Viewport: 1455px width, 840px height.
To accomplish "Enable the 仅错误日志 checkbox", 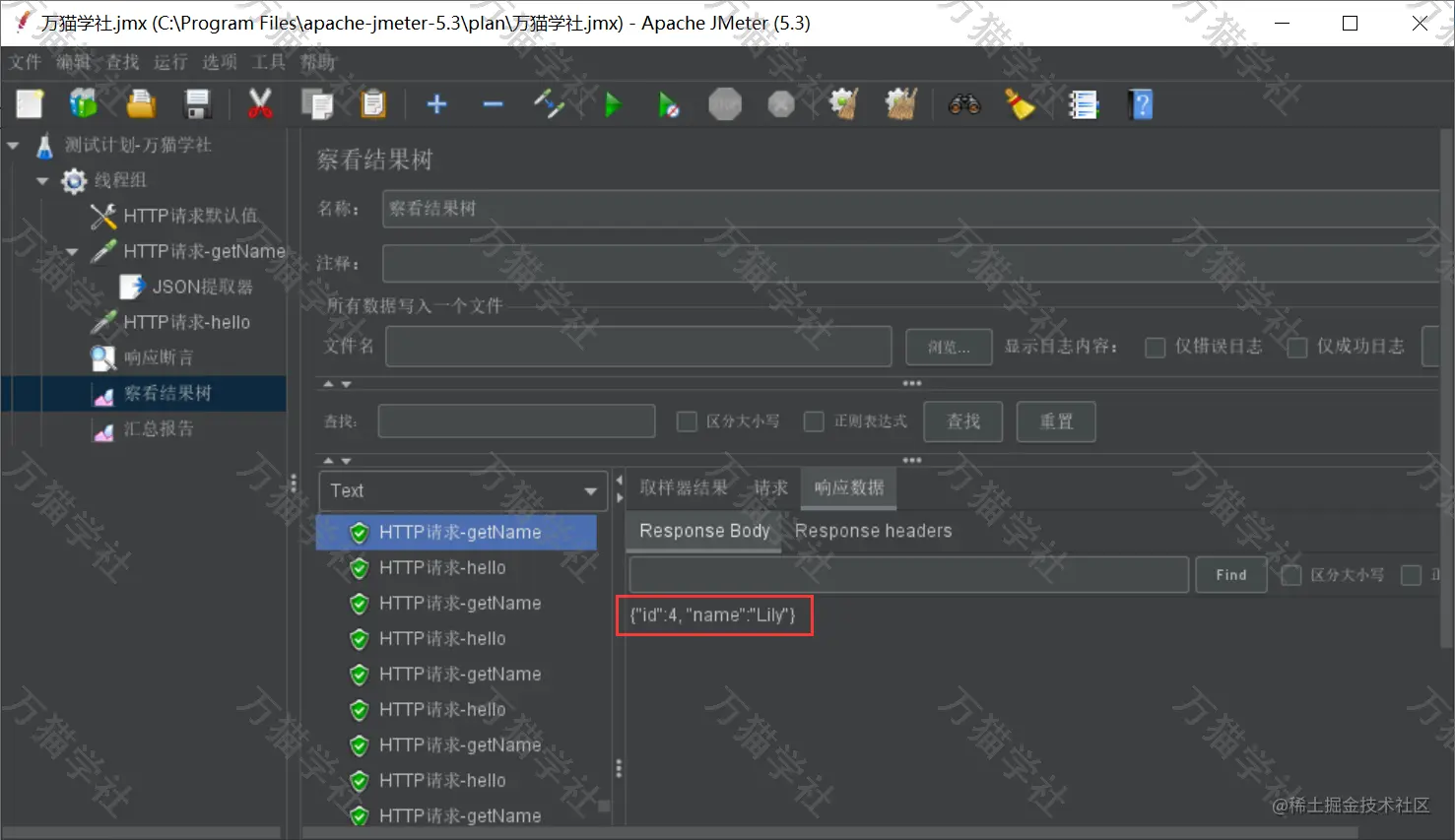I will pyautogui.click(x=1156, y=347).
